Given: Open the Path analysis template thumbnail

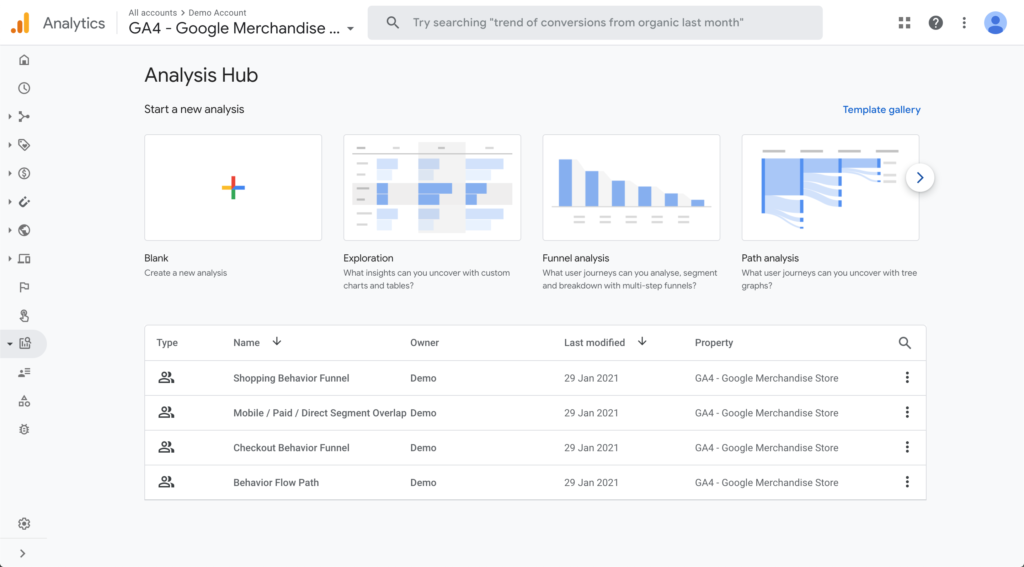Looking at the screenshot, I should coord(830,187).
